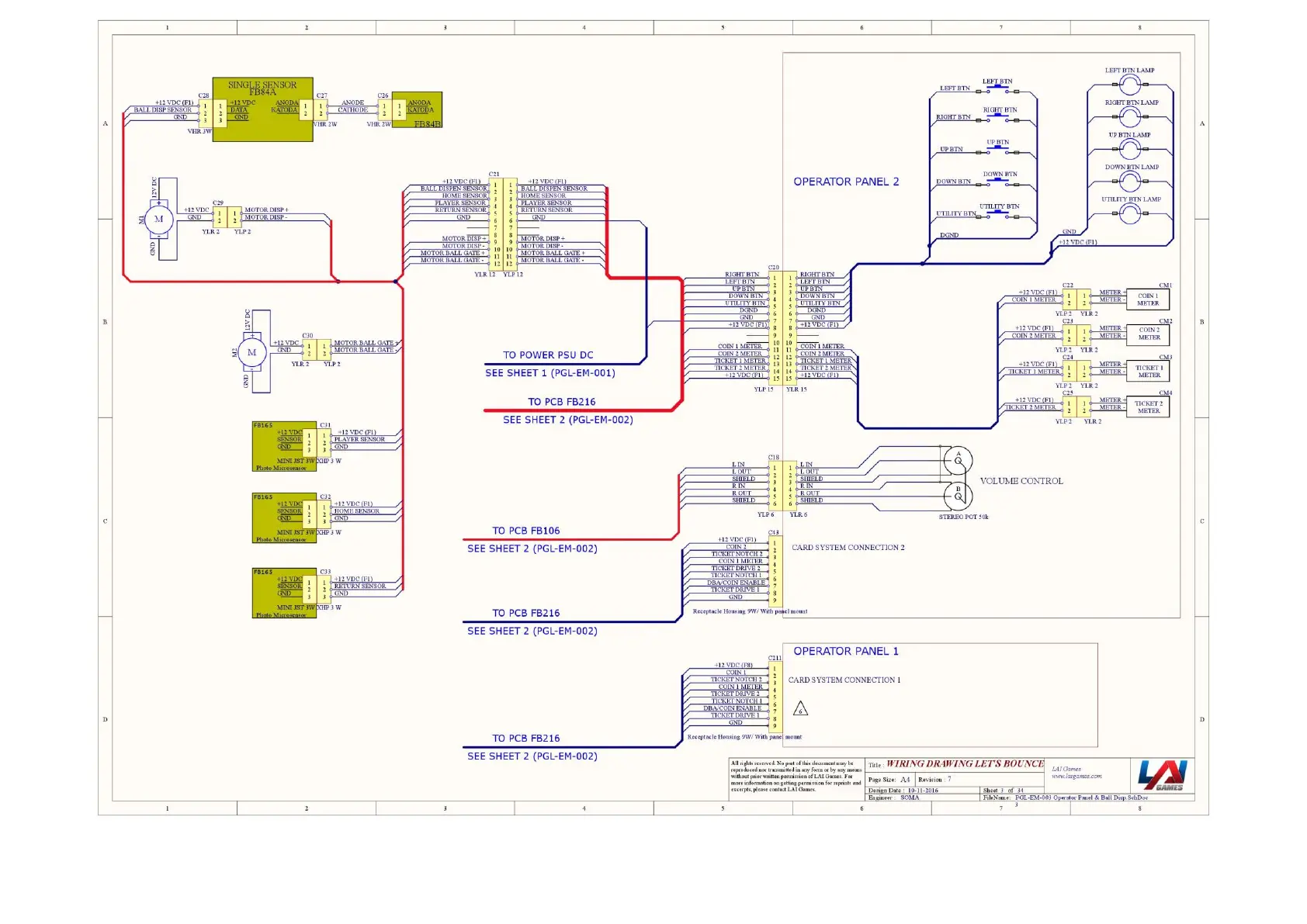Click the VOLUME CONTROL label

click(x=1021, y=481)
